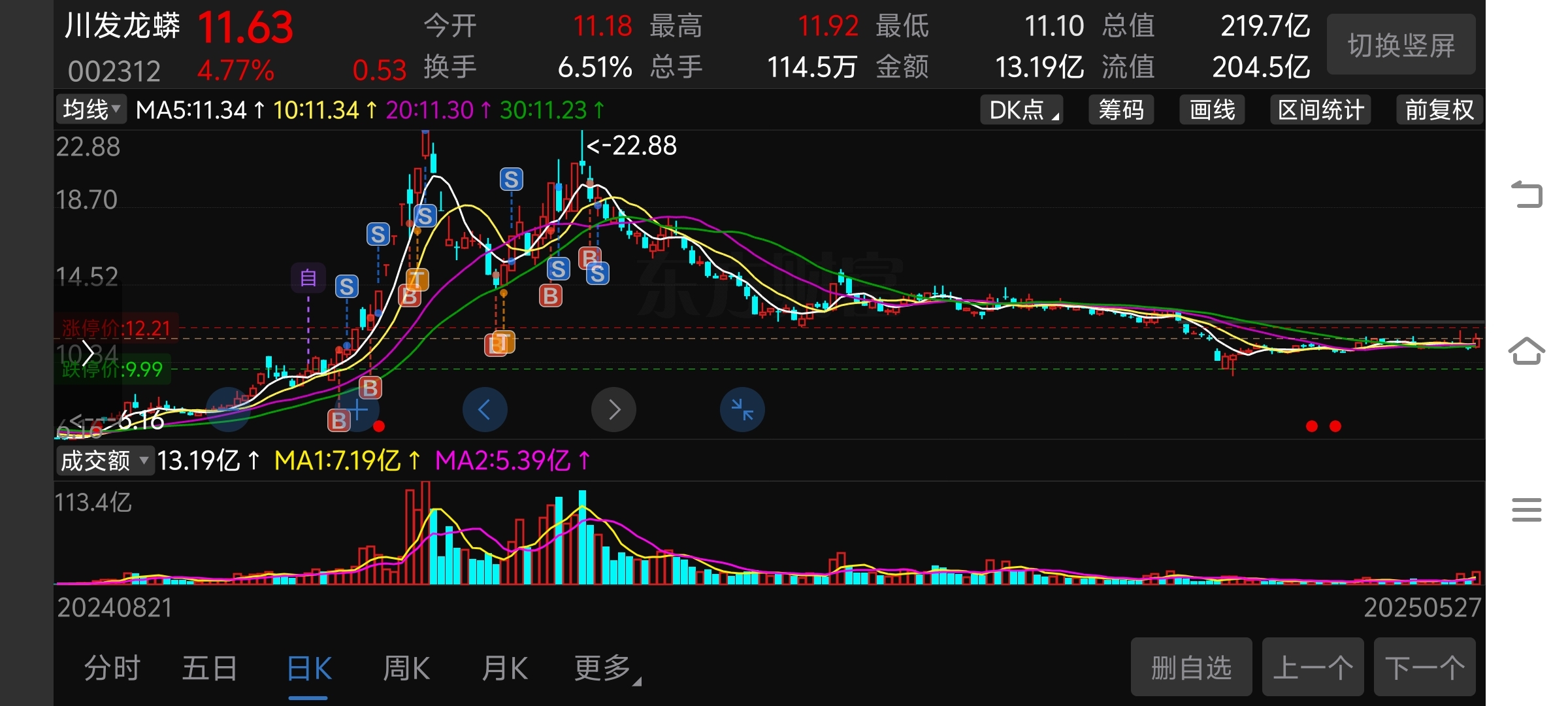Expand the left side panel chevron
The image size is (1568, 706).
tap(88, 354)
